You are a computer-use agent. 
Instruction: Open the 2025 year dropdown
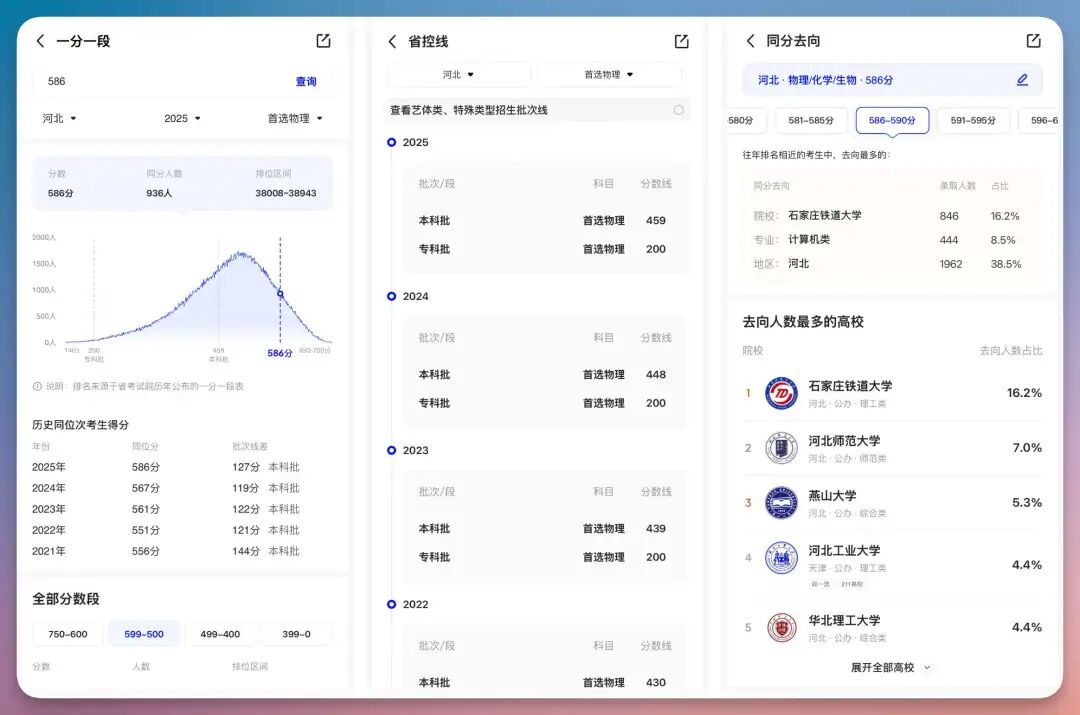tap(182, 118)
